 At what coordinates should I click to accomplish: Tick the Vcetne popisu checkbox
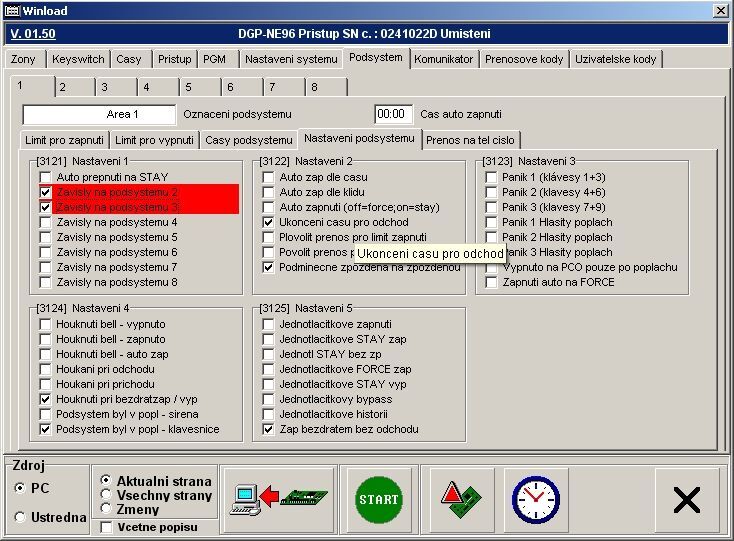[107, 526]
